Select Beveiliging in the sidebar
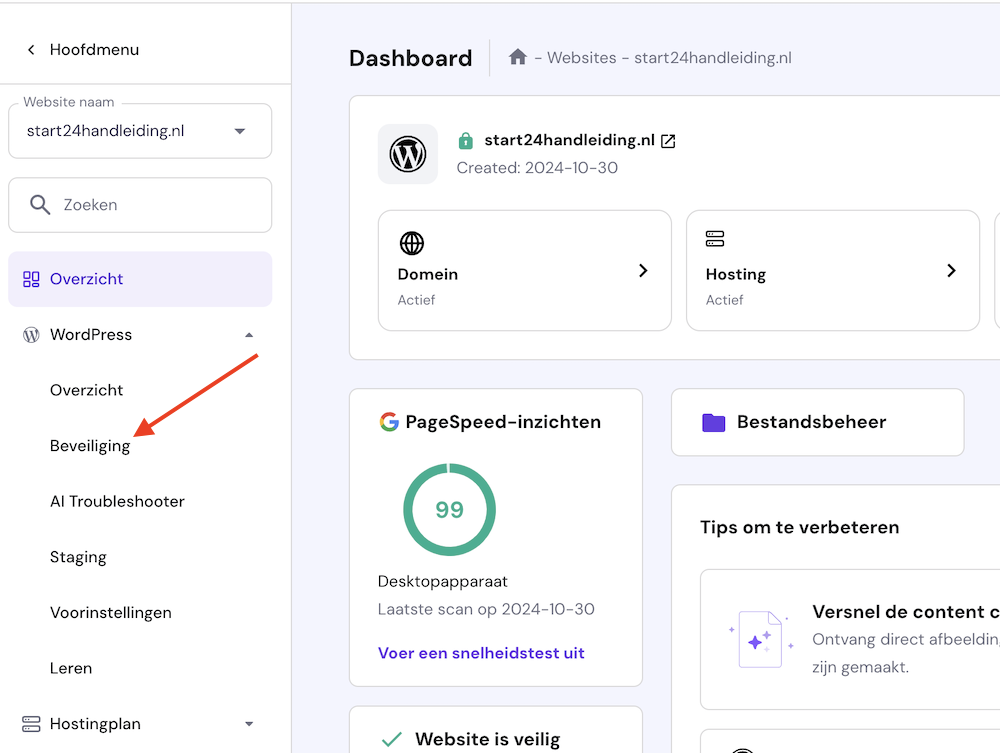This screenshot has width=1000, height=753. pos(90,446)
